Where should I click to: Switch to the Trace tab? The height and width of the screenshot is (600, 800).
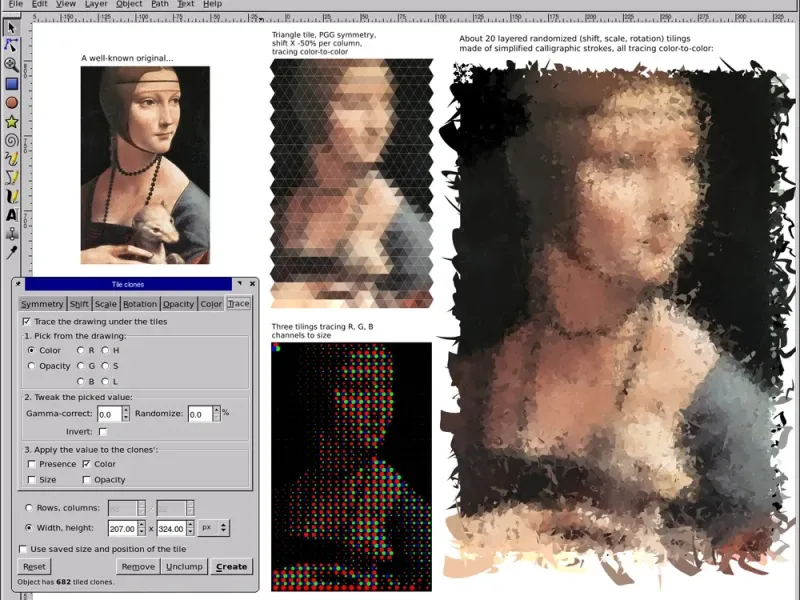point(238,303)
